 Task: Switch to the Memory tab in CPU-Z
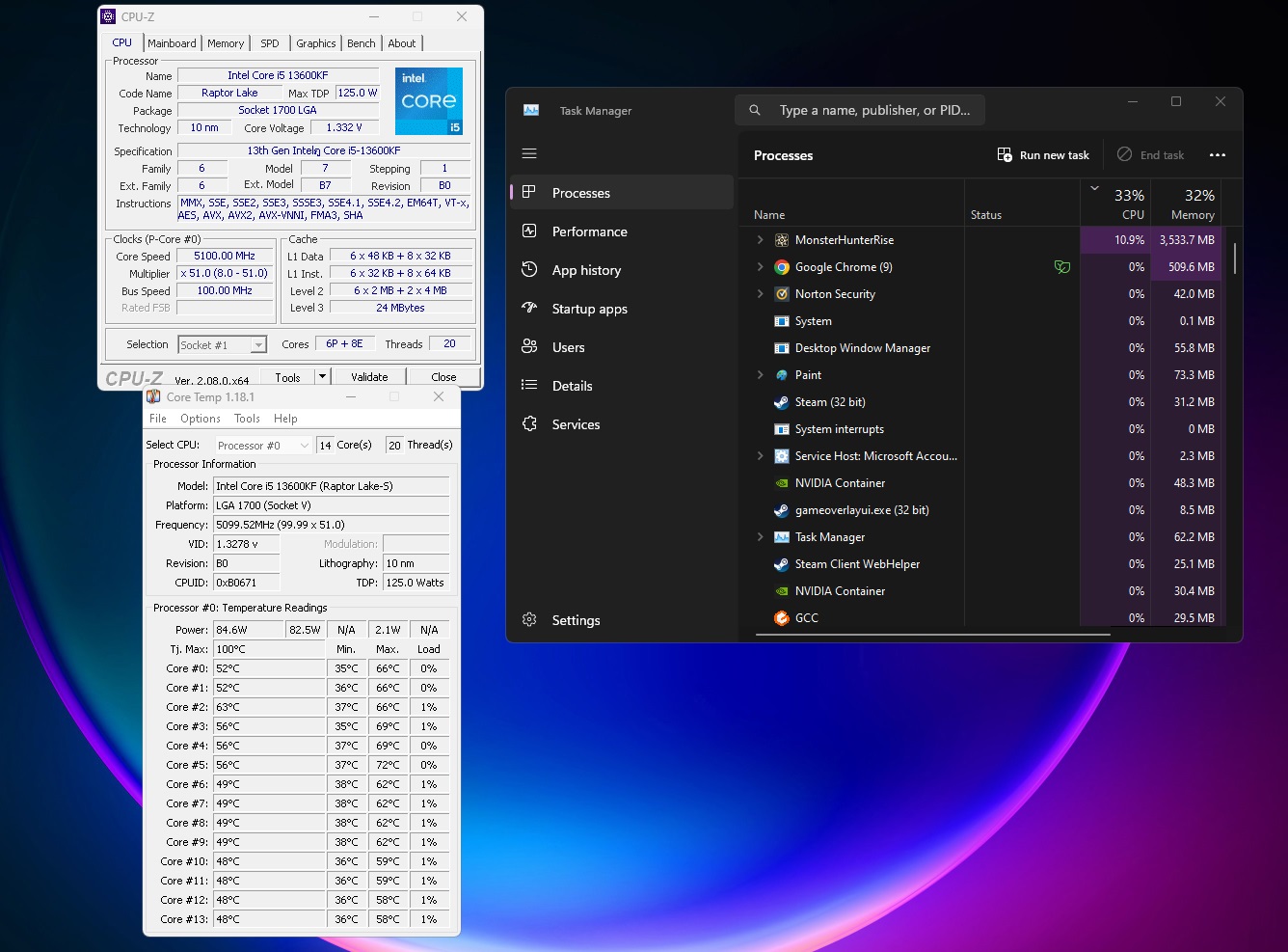(x=226, y=43)
